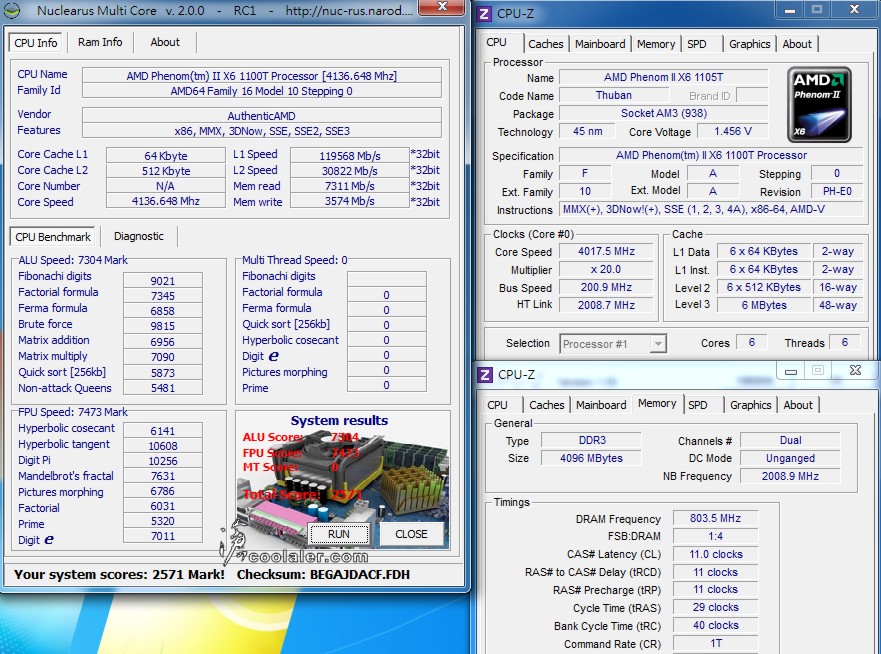Open About tab in top CPU-Z window
This screenshot has height=654, width=881.
[797, 44]
